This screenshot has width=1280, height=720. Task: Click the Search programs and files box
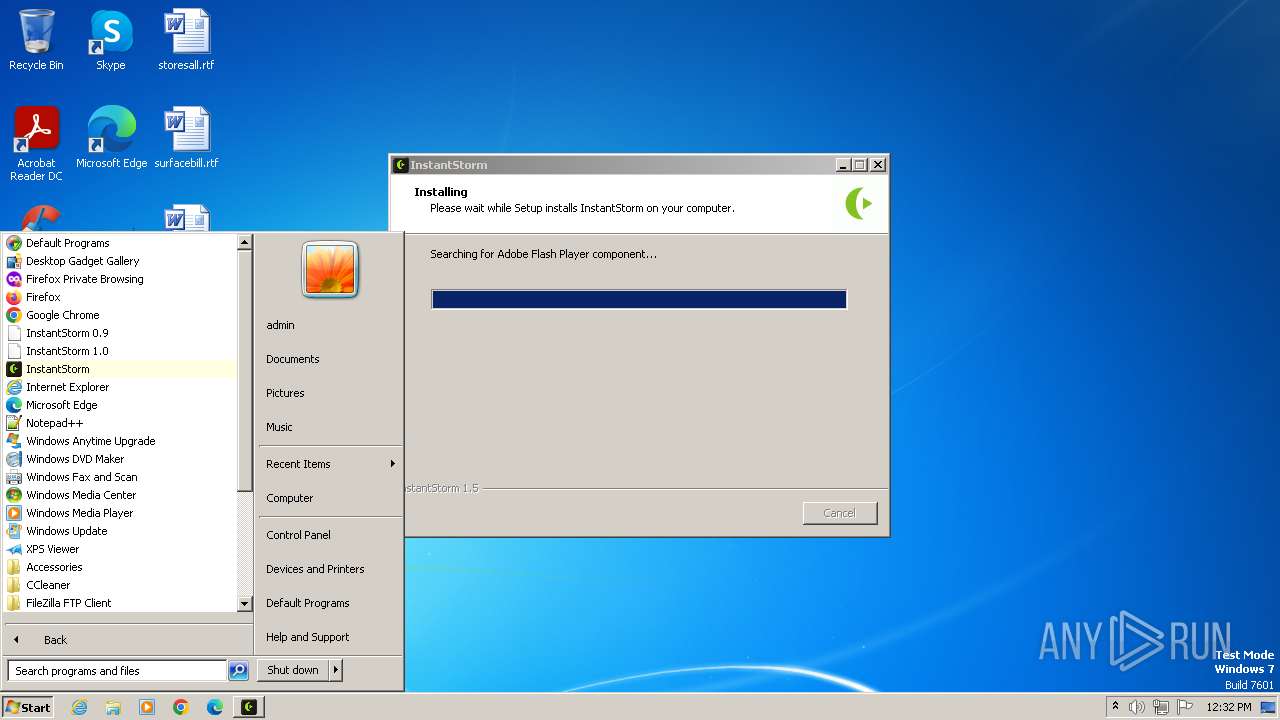(117, 671)
